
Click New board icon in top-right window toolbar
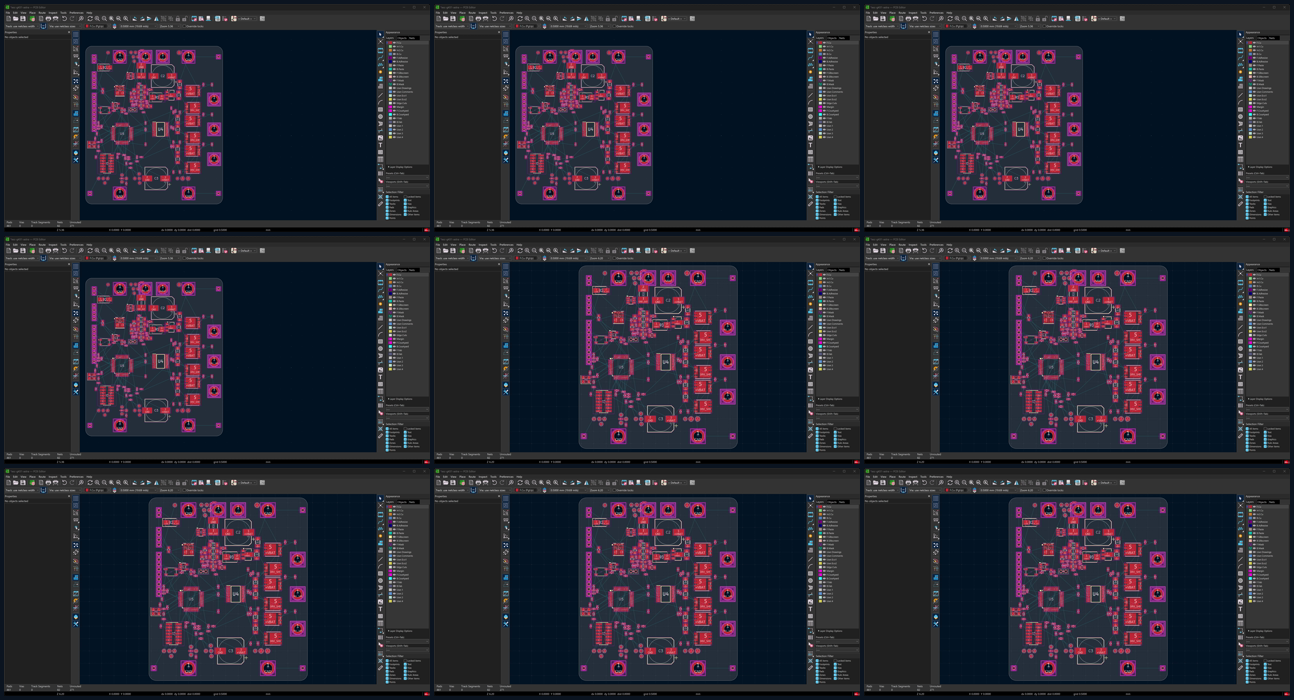coord(868,18)
